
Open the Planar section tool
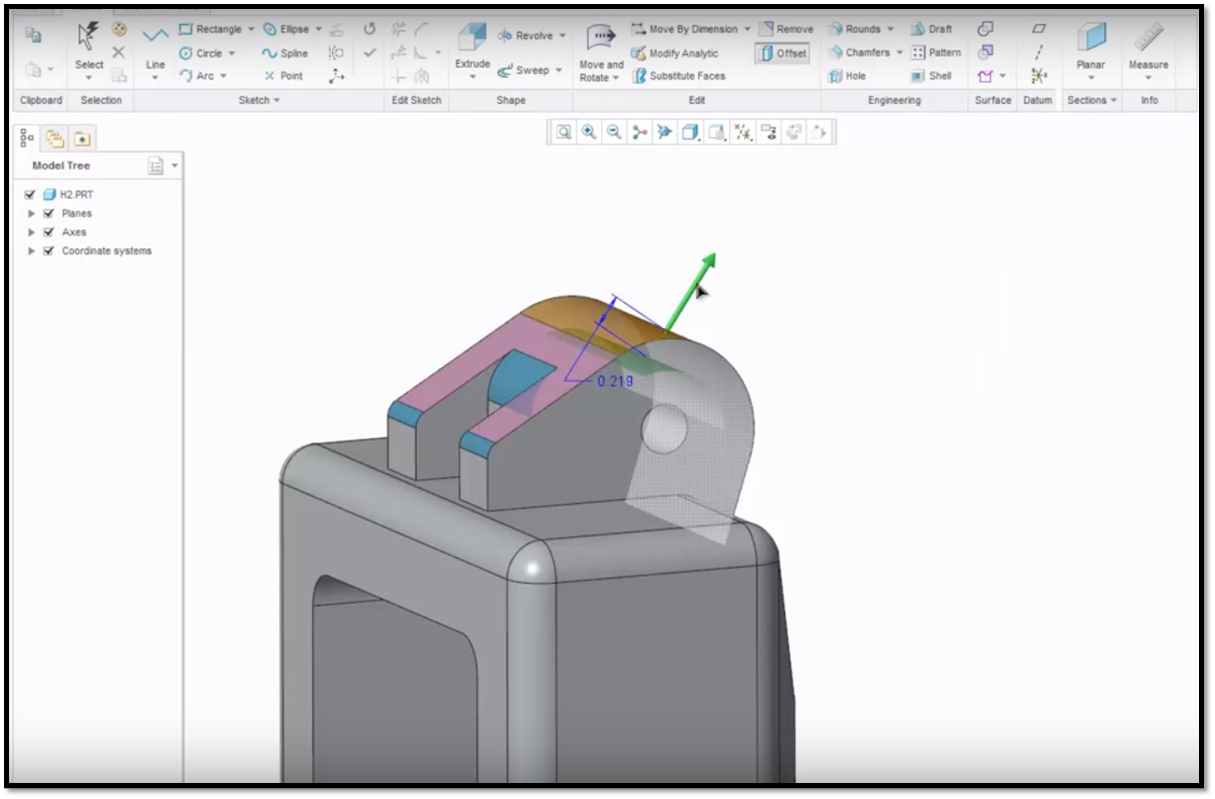[1090, 48]
